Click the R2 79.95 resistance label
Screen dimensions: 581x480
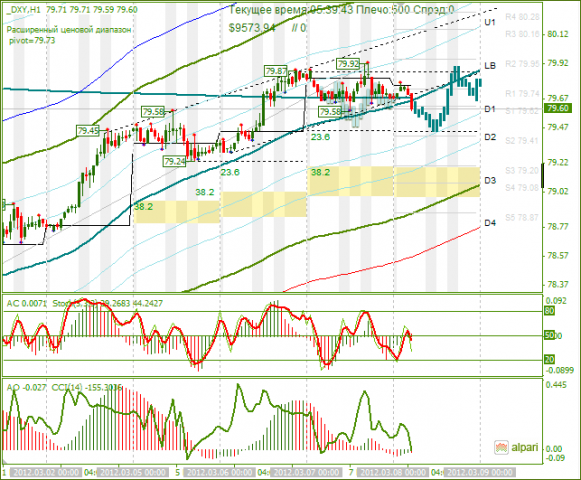(x=522, y=64)
